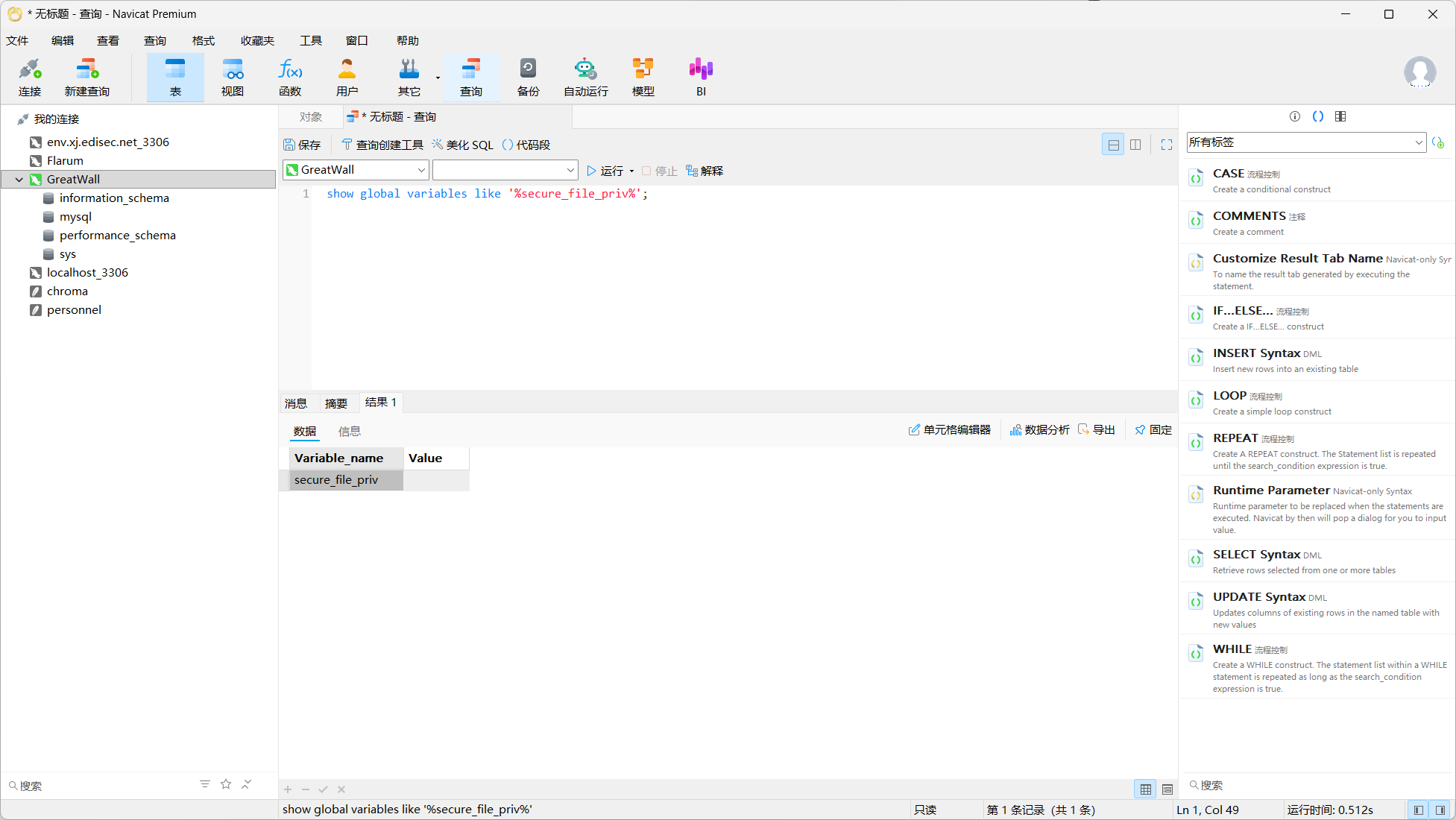This screenshot has height=820, width=1456.
Task: Open the 工具 menu
Action: click(310, 40)
